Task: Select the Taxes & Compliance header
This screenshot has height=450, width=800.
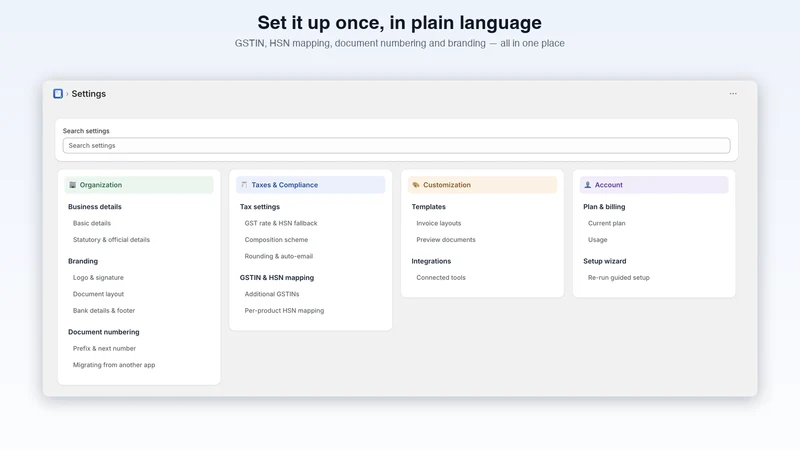Action: [311, 185]
